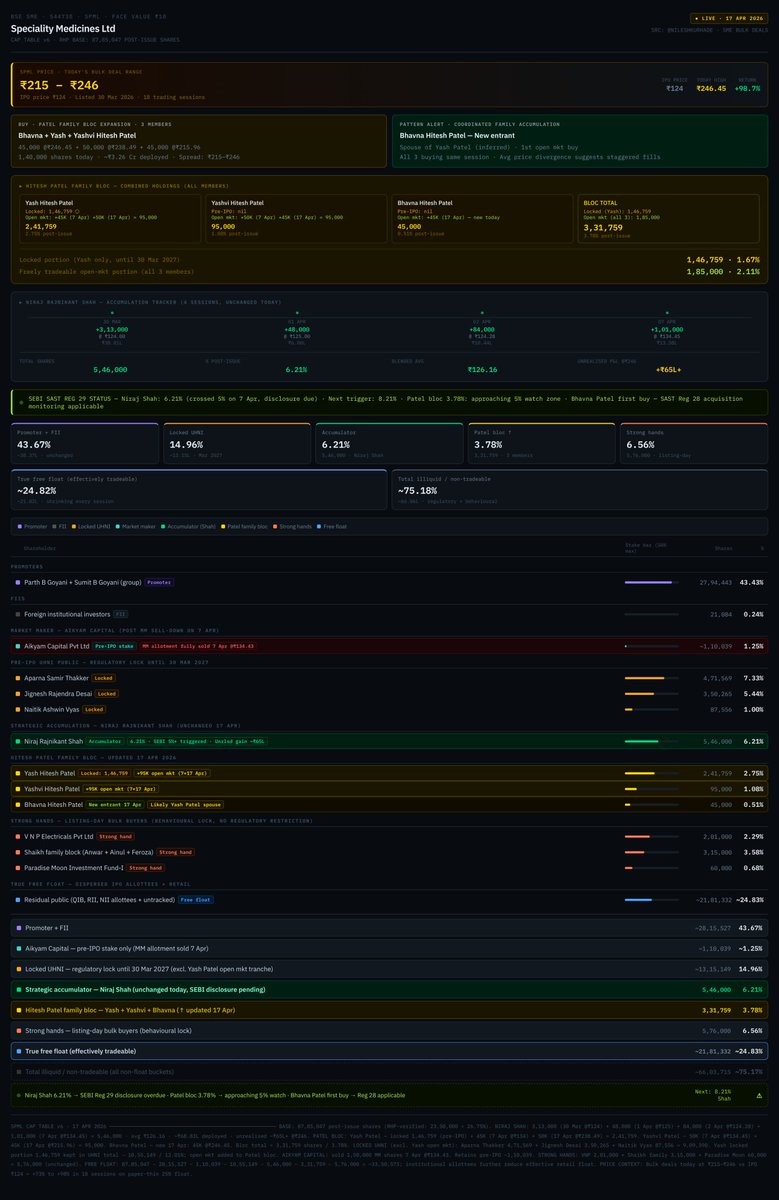The height and width of the screenshot is (1200, 779).
Task: Select the Patel family bloc legend item
Action: 246,525
